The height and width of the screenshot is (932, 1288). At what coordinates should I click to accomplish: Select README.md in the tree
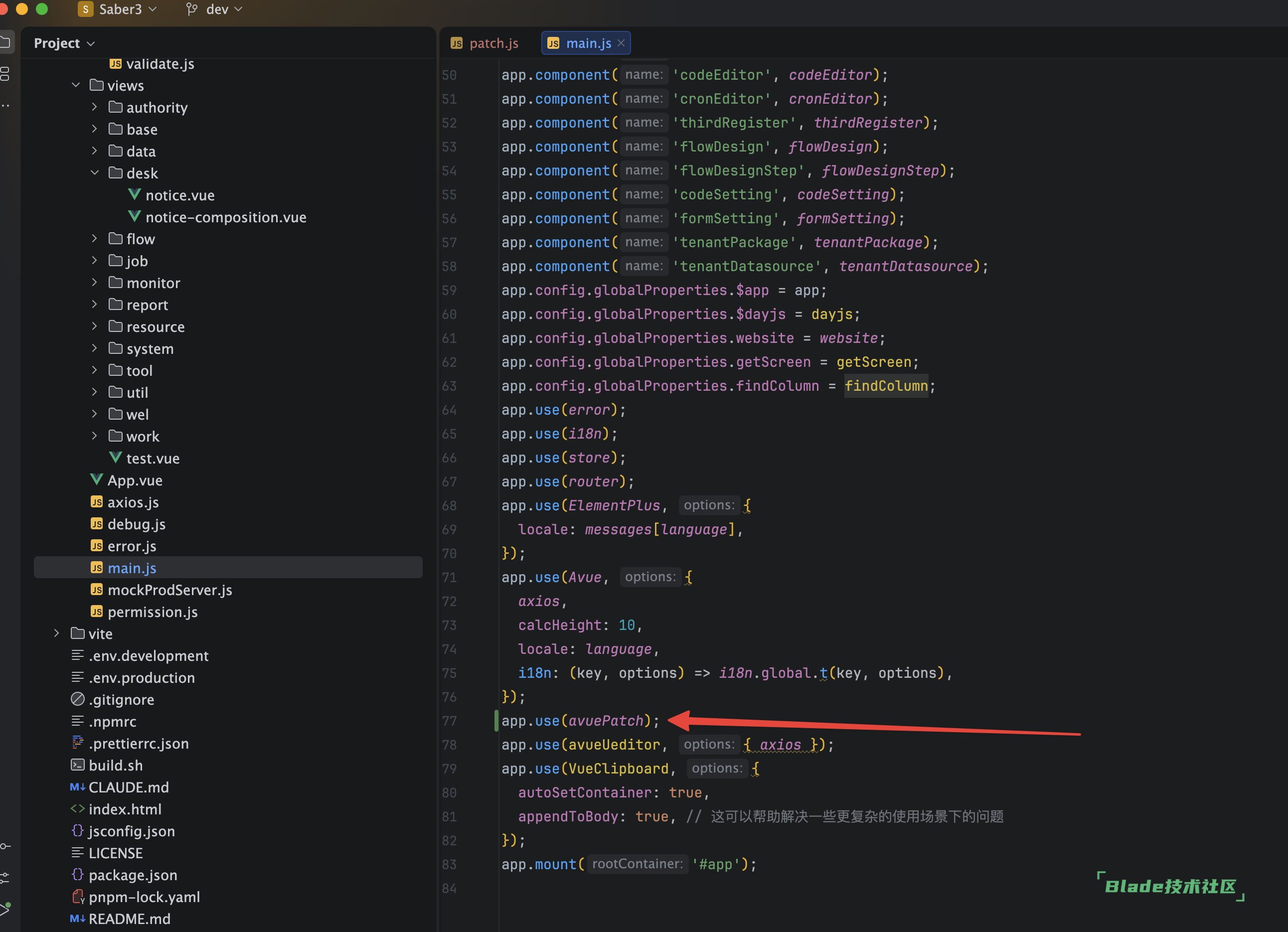(130, 919)
